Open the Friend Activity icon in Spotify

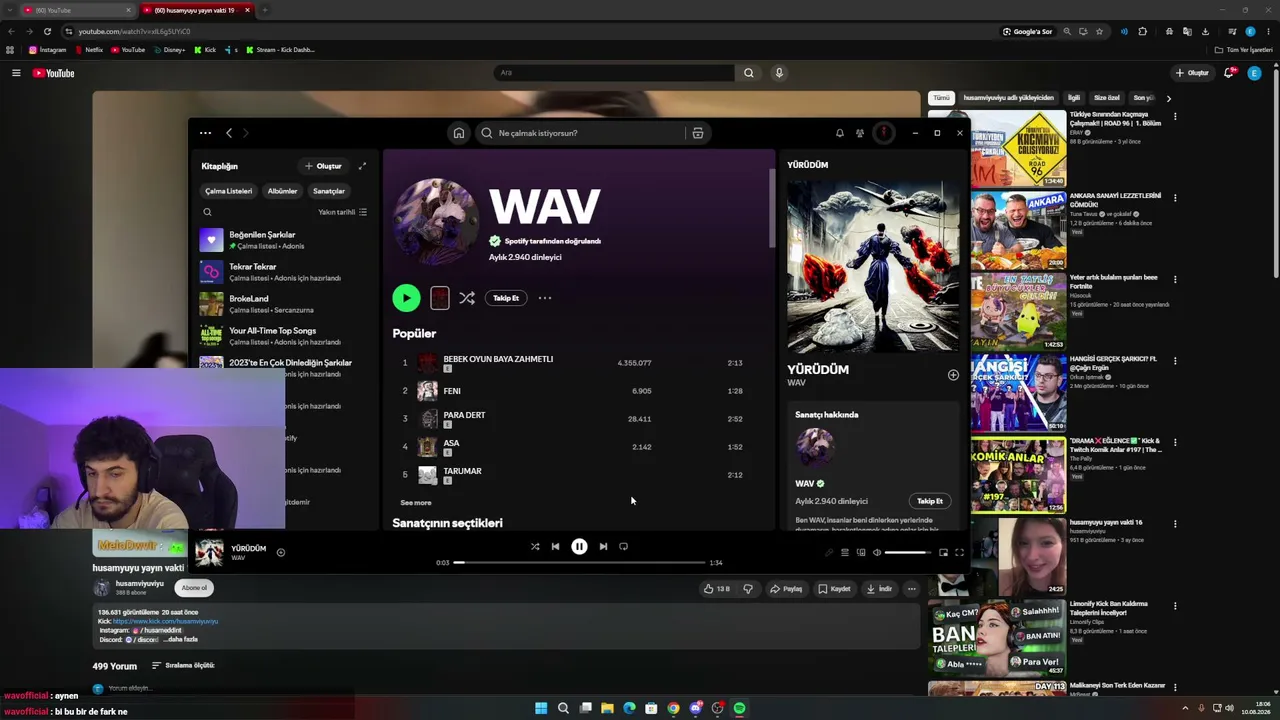click(860, 133)
